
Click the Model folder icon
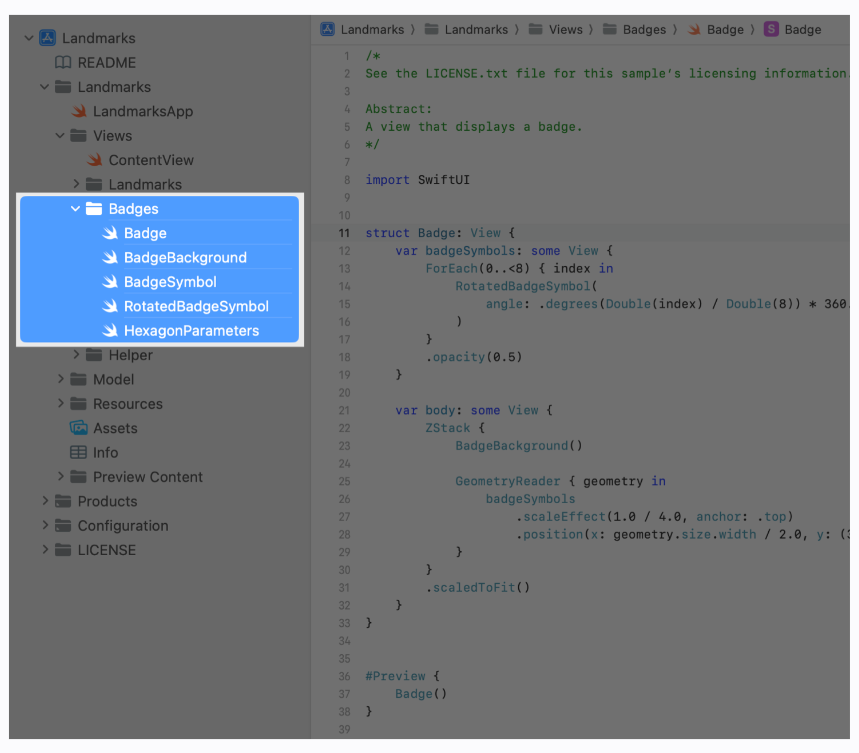78,380
